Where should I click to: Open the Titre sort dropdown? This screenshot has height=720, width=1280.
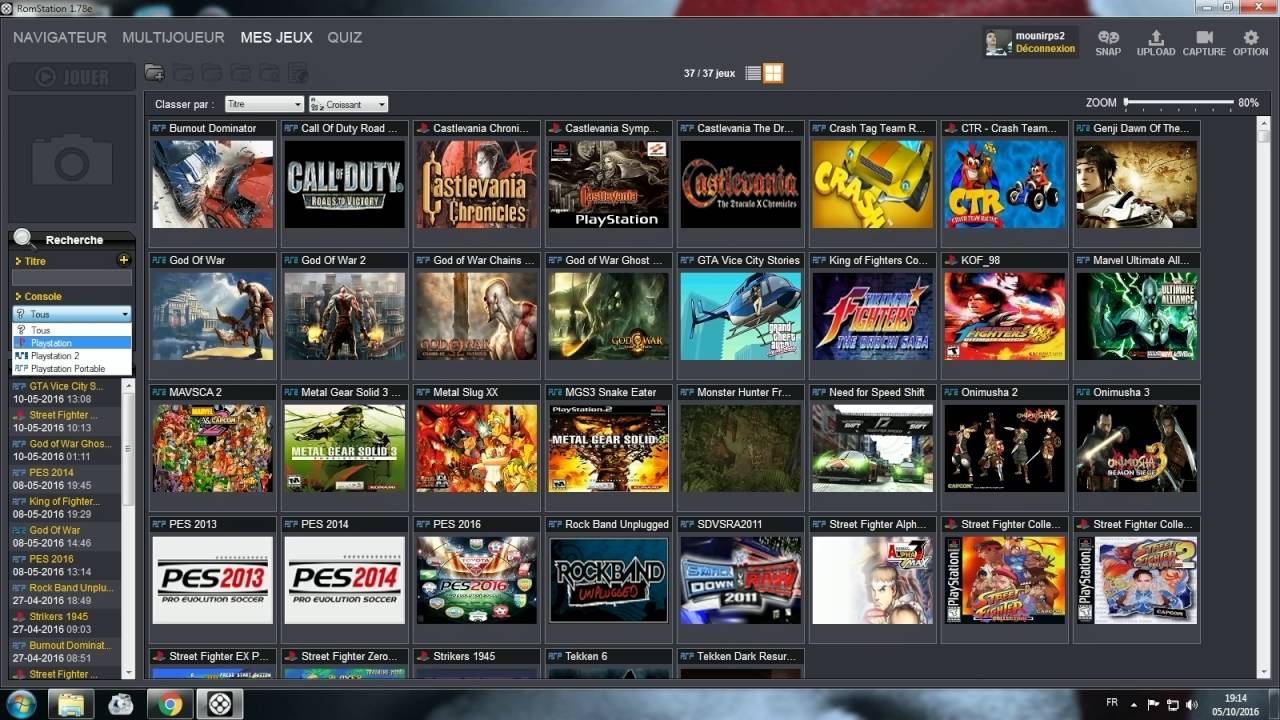tap(264, 104)
